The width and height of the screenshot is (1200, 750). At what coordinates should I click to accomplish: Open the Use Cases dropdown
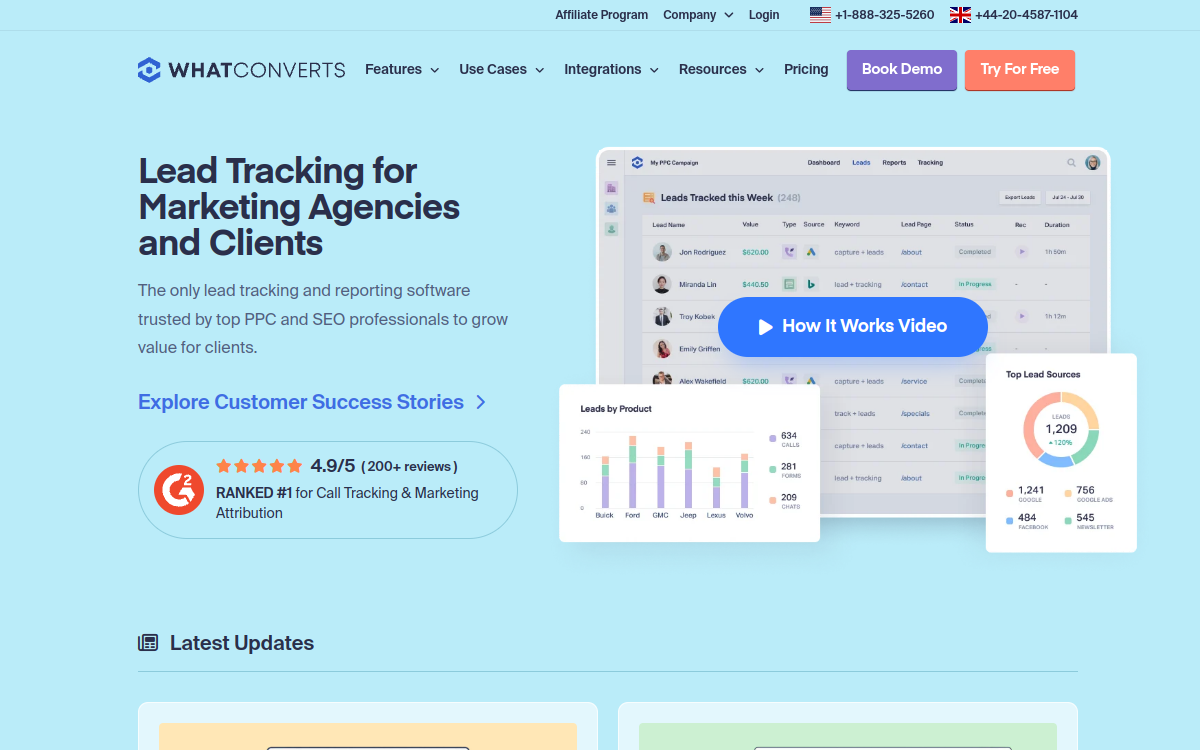coord(502,70)
